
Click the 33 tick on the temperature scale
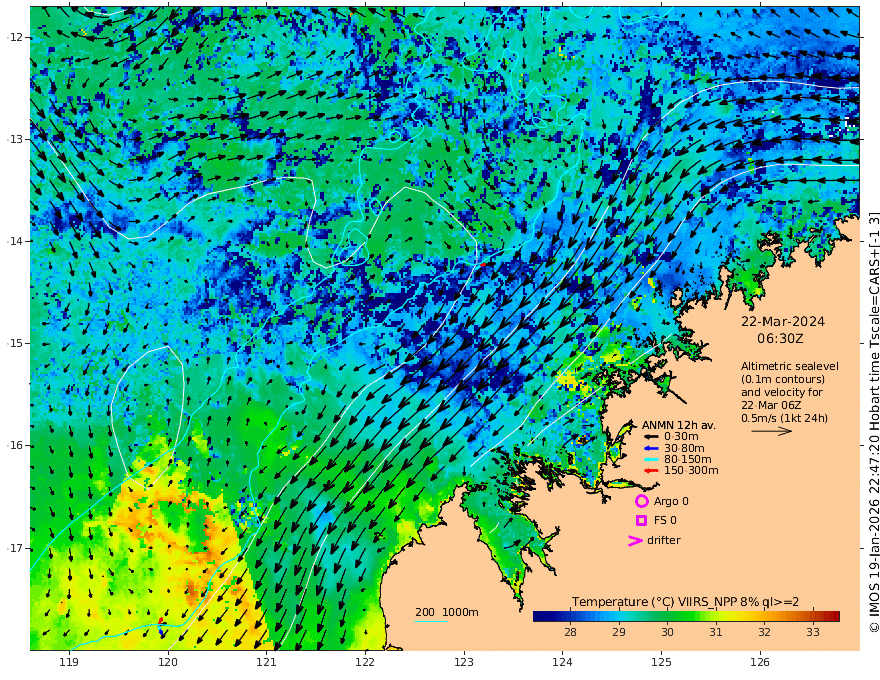[x=813, y=632]
